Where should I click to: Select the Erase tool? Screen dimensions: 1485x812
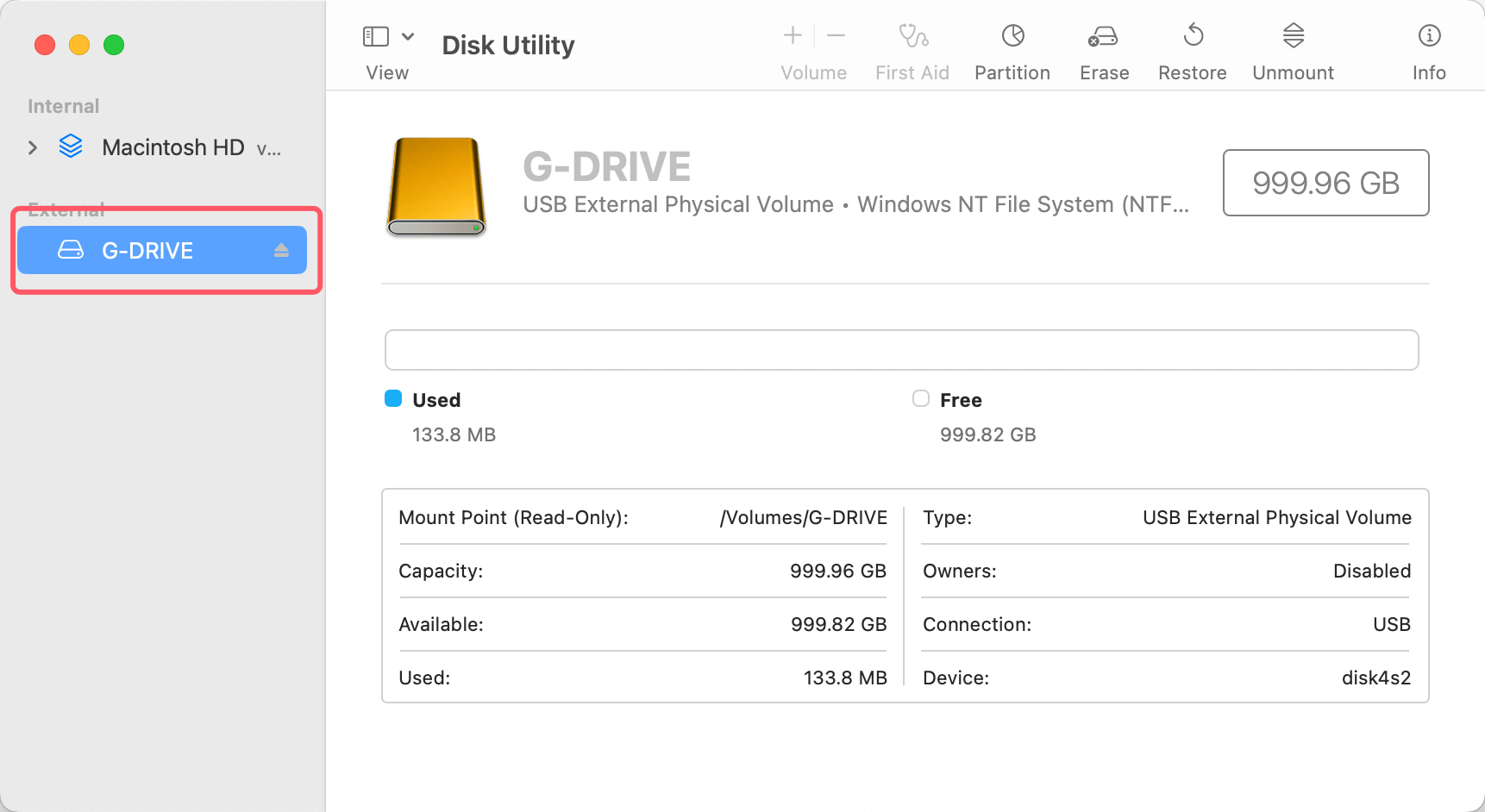pyautogui.click(x=1103, y=47)
